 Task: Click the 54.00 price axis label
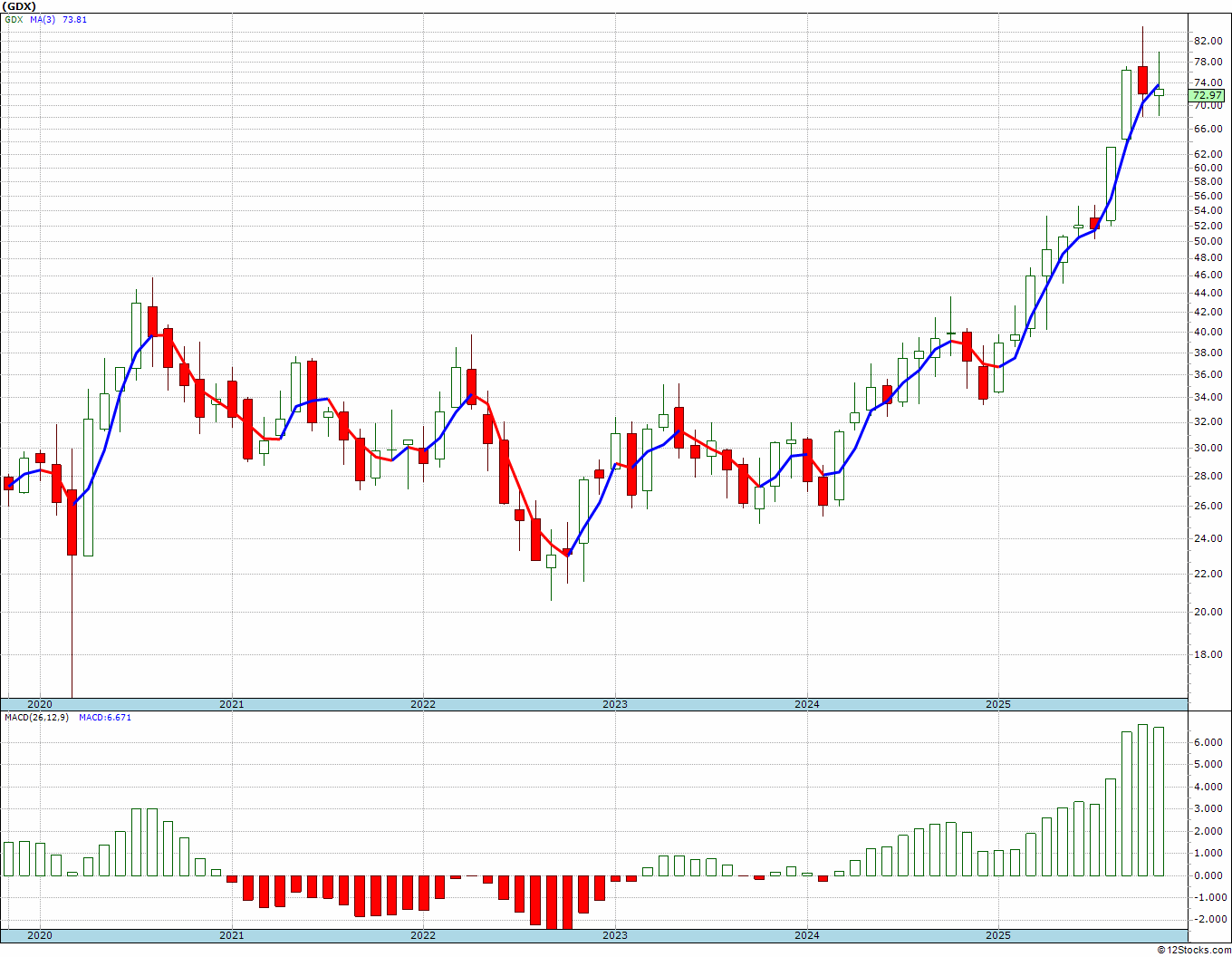1208,211
